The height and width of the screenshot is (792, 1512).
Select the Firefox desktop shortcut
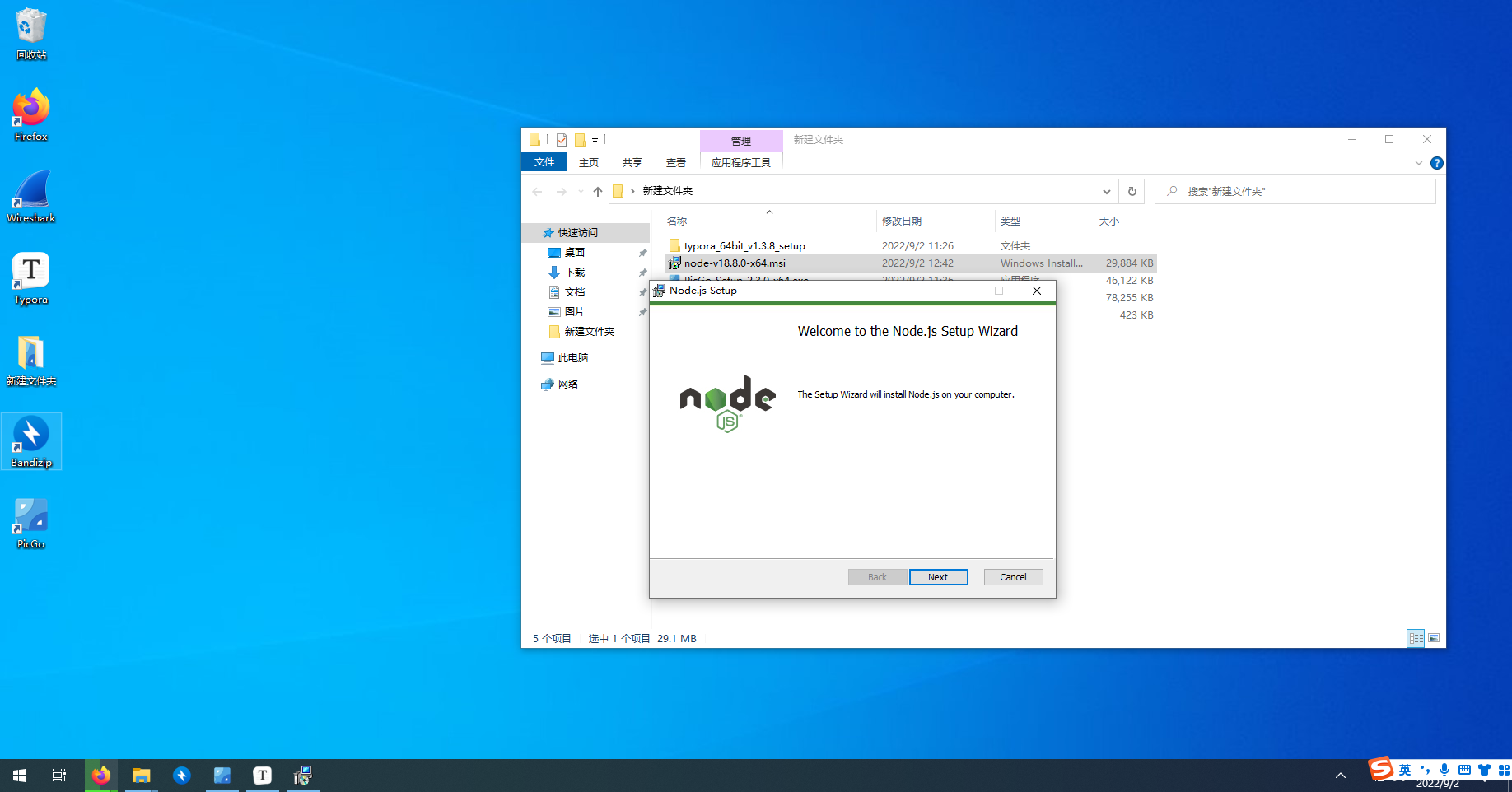click(31, 115)
